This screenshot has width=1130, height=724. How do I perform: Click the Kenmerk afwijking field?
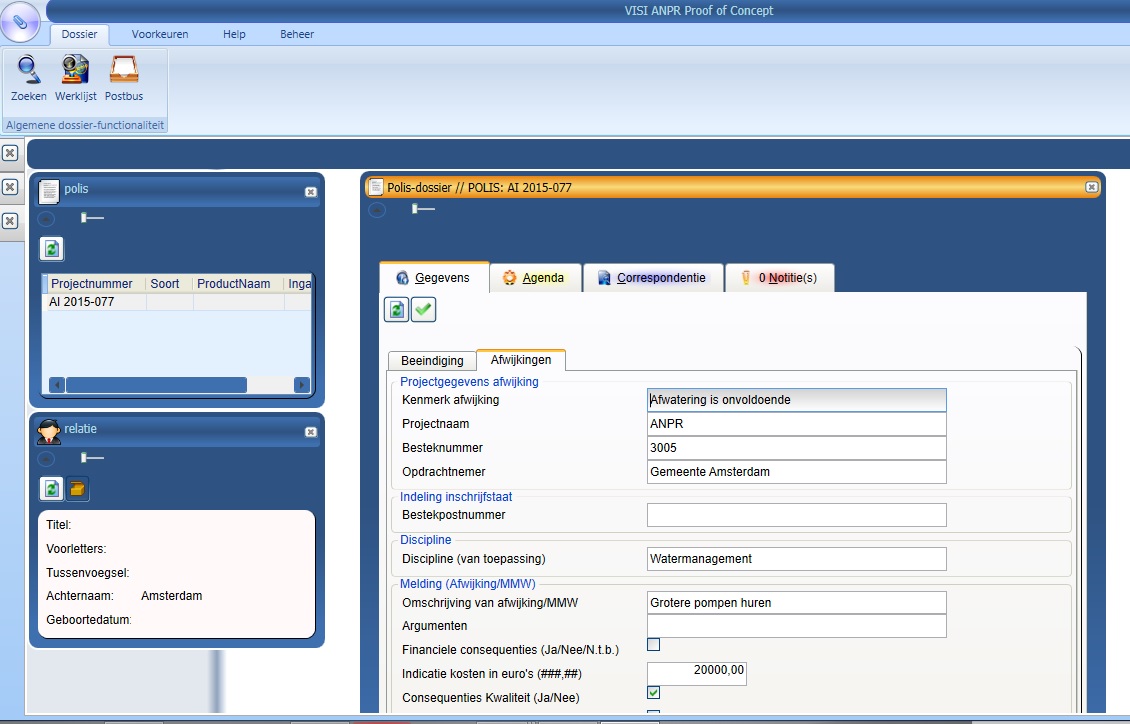796,400
